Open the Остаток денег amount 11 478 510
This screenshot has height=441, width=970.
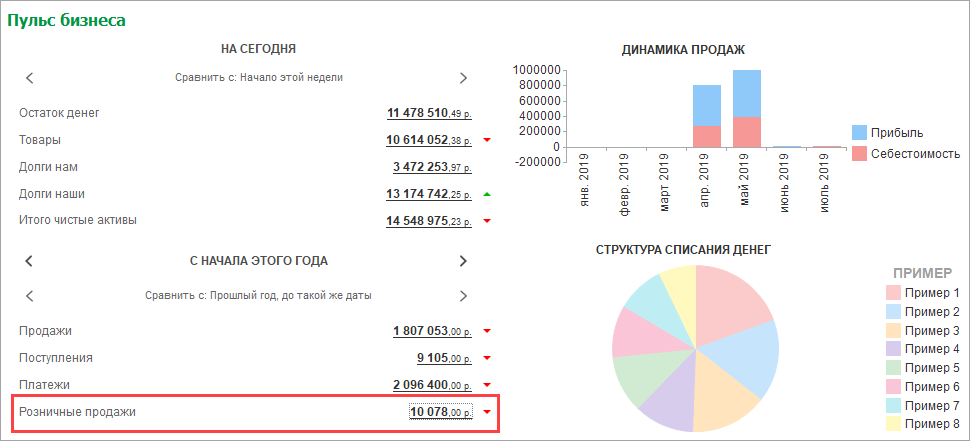coord(430,113)
